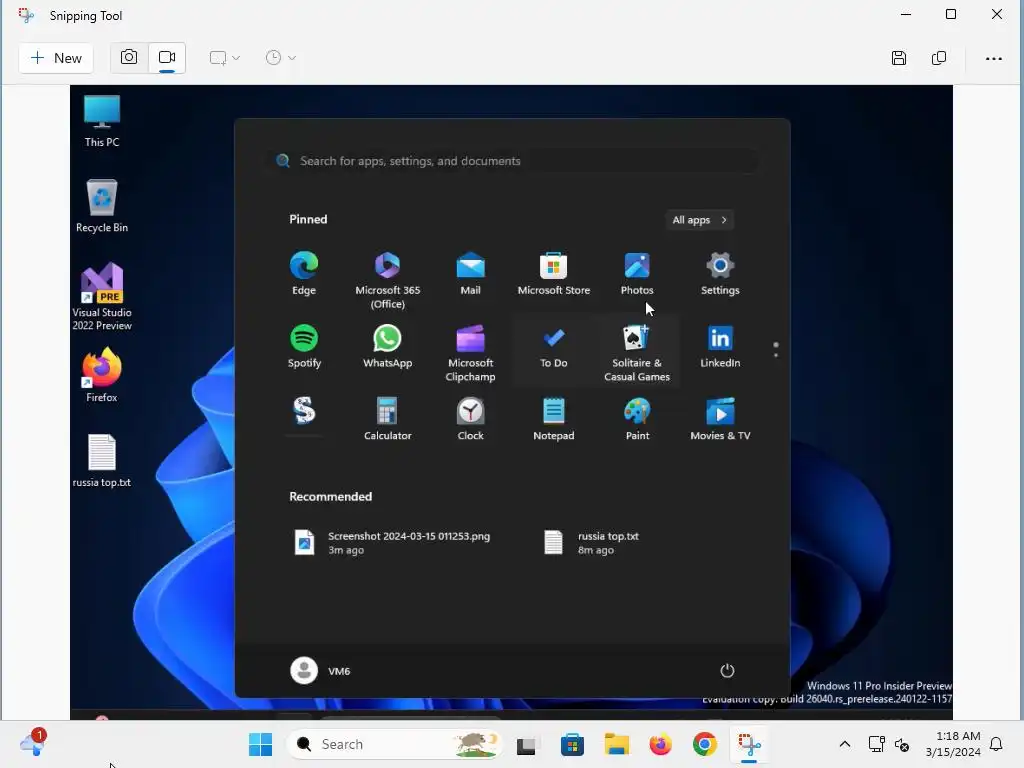1024x768 pixels.
Task: Launch the Paint app tile
Action: click(x=637, y=420)
